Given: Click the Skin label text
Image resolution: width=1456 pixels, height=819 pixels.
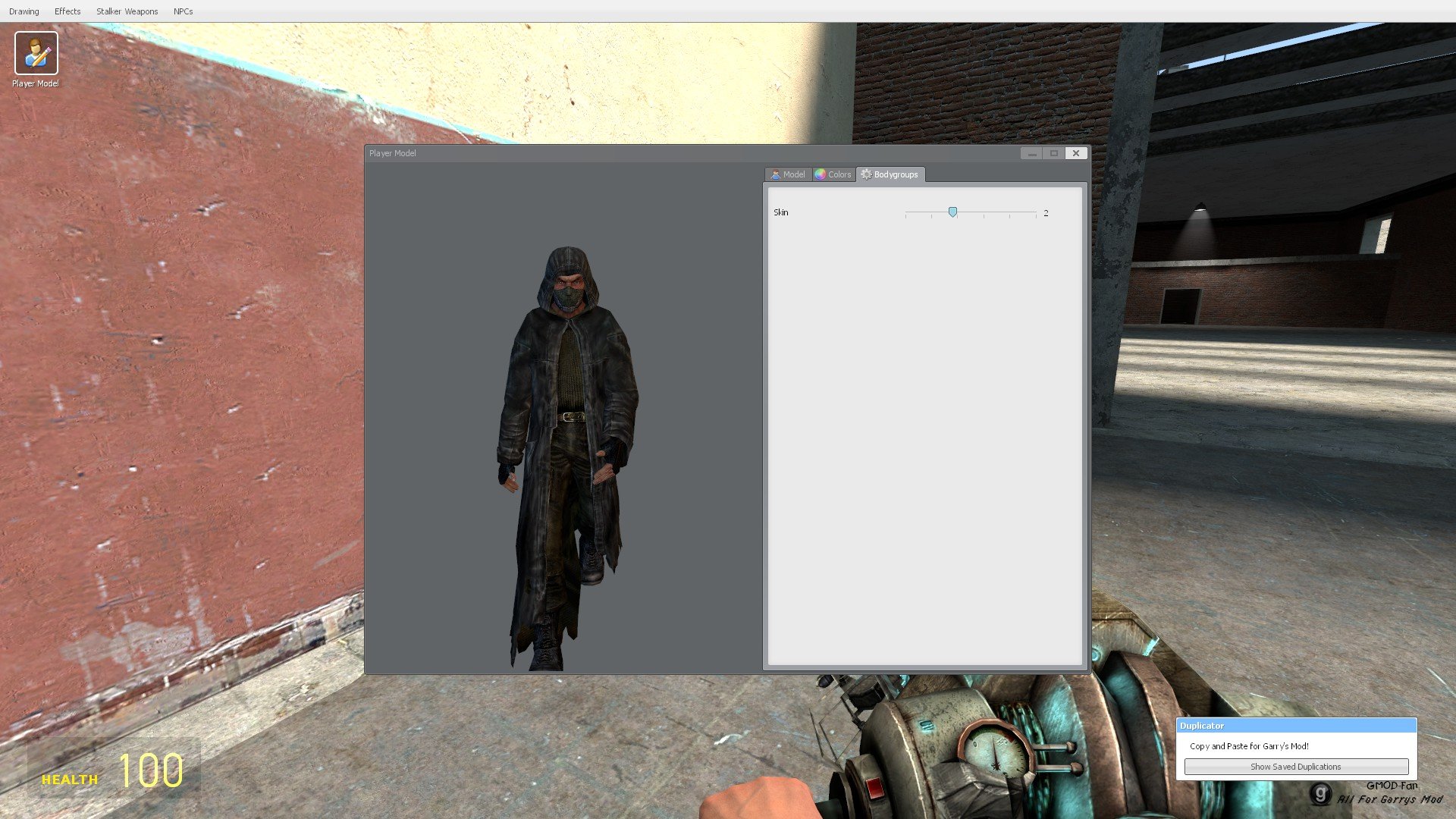Looking at the screenshot, I should coord(781,212).
